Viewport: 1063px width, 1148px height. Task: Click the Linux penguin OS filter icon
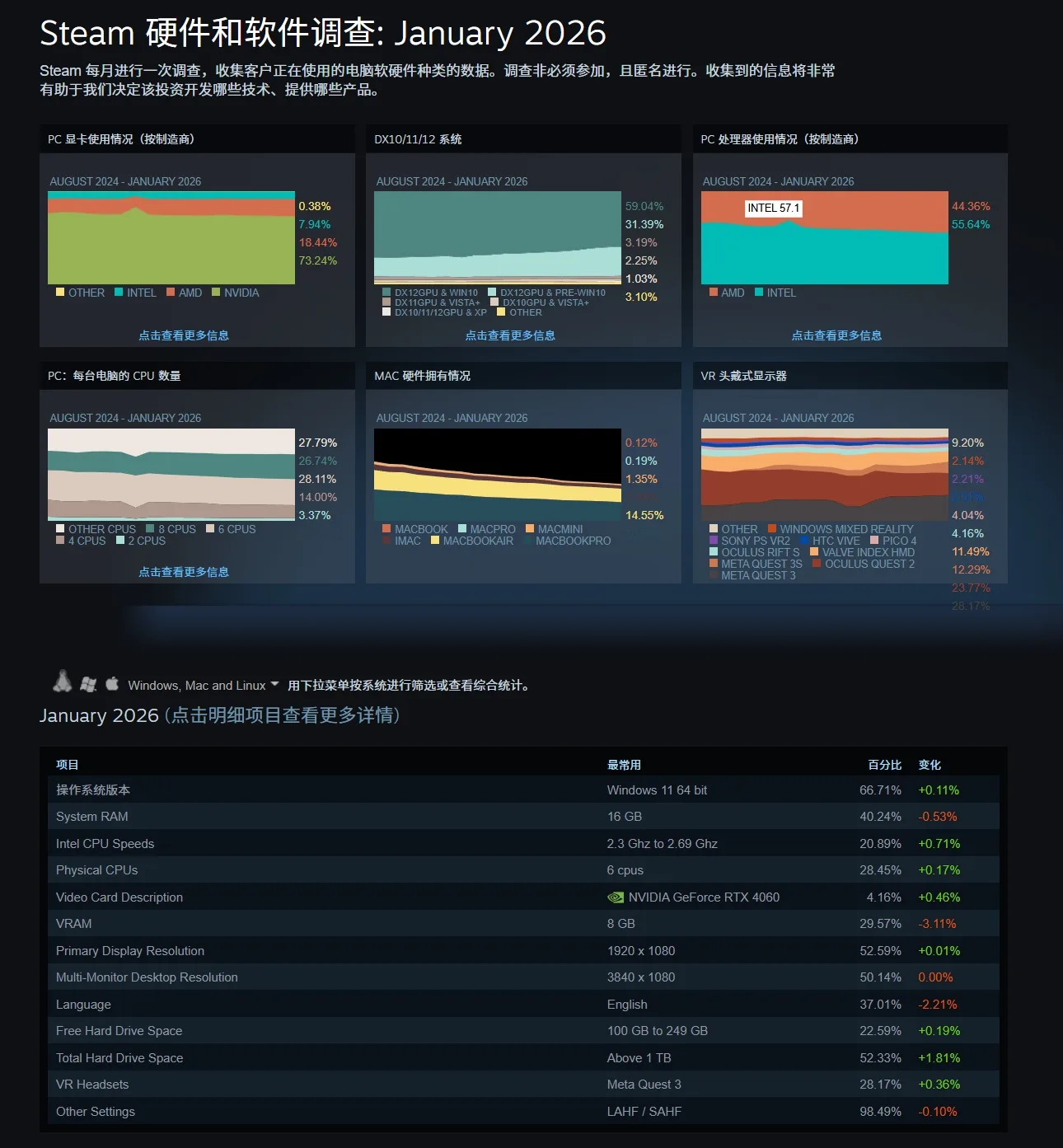[x=61, y=683]
